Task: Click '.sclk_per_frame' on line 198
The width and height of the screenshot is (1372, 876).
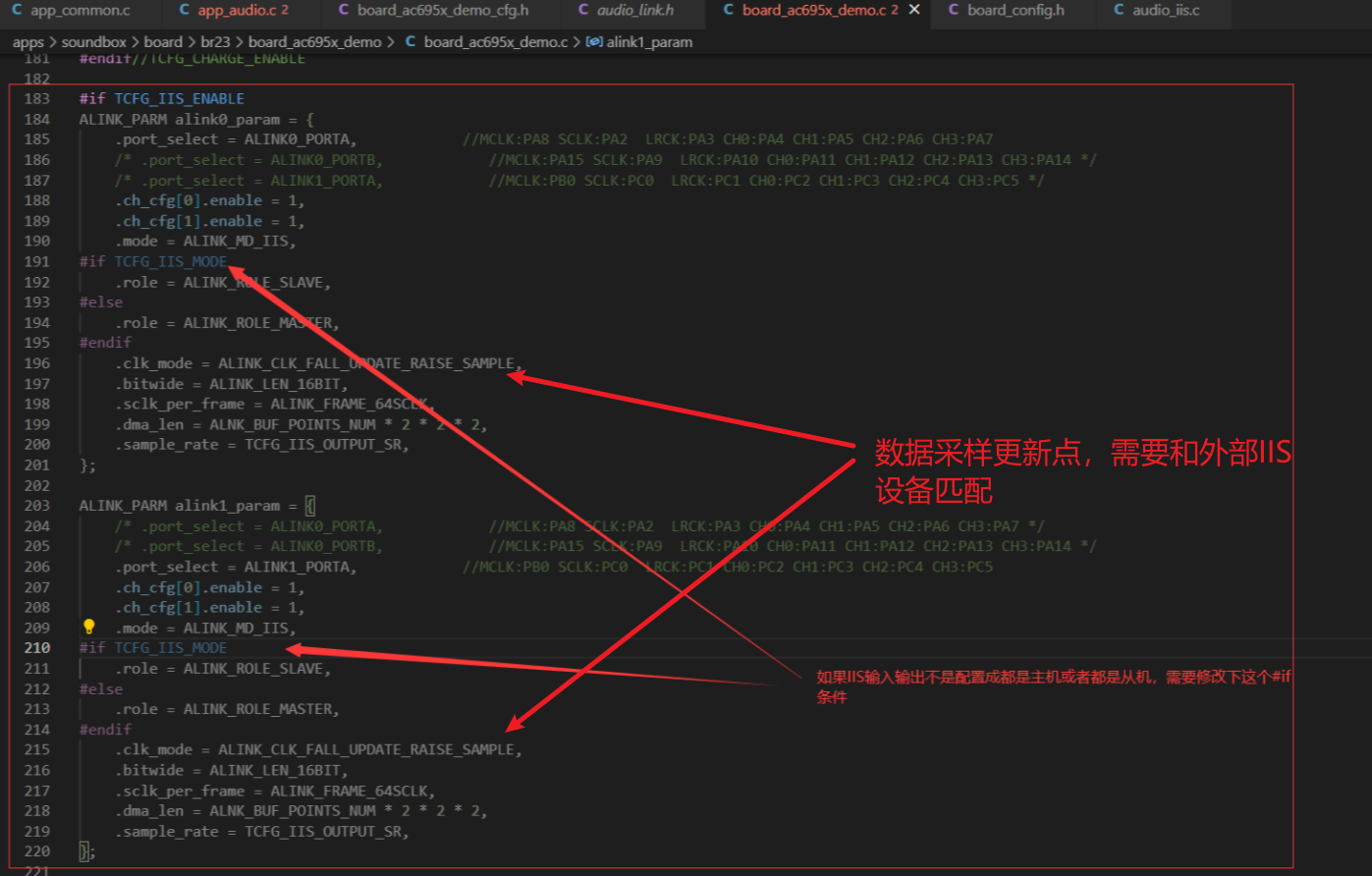Action: point(180,404)
